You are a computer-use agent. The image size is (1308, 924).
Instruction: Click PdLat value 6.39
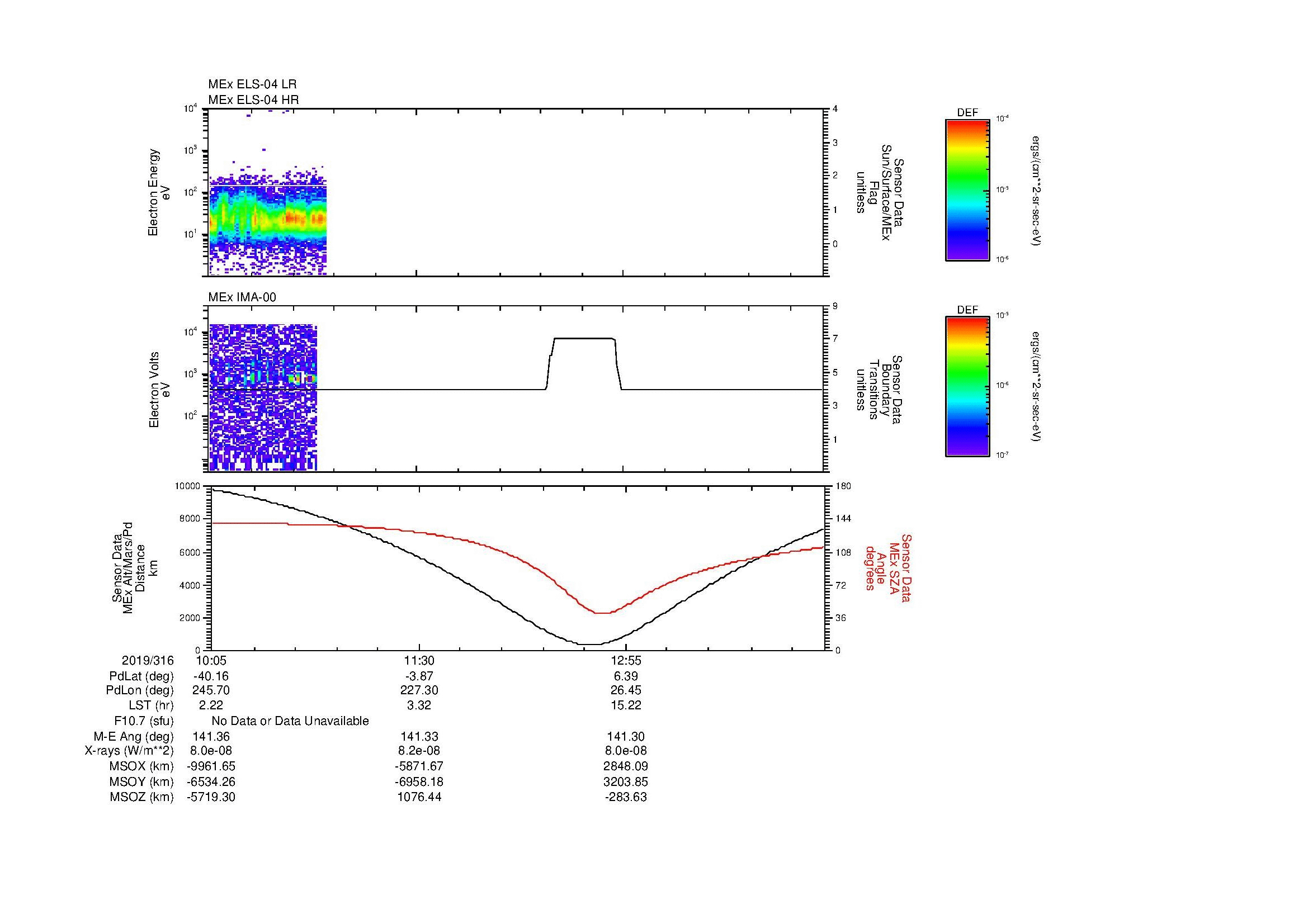626,676
